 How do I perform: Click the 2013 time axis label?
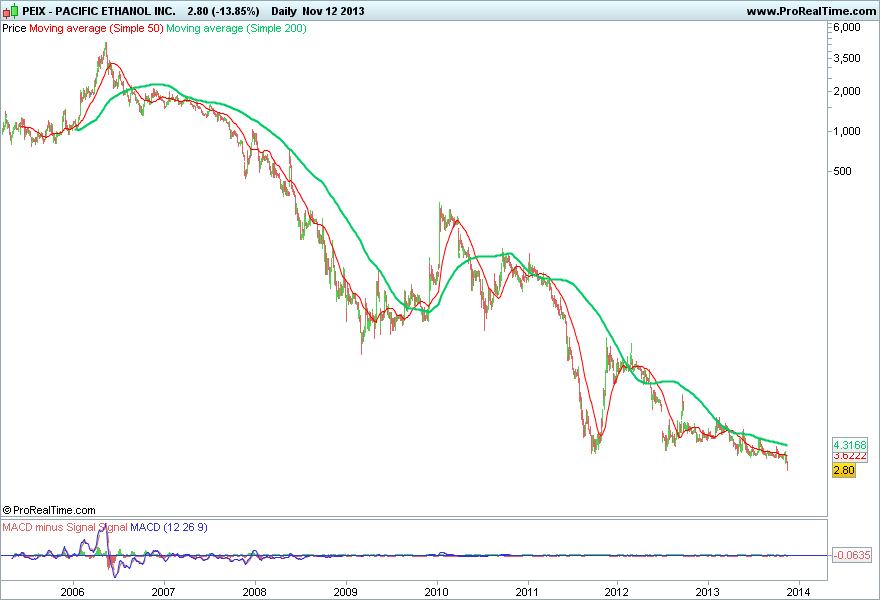pos(707,592)
